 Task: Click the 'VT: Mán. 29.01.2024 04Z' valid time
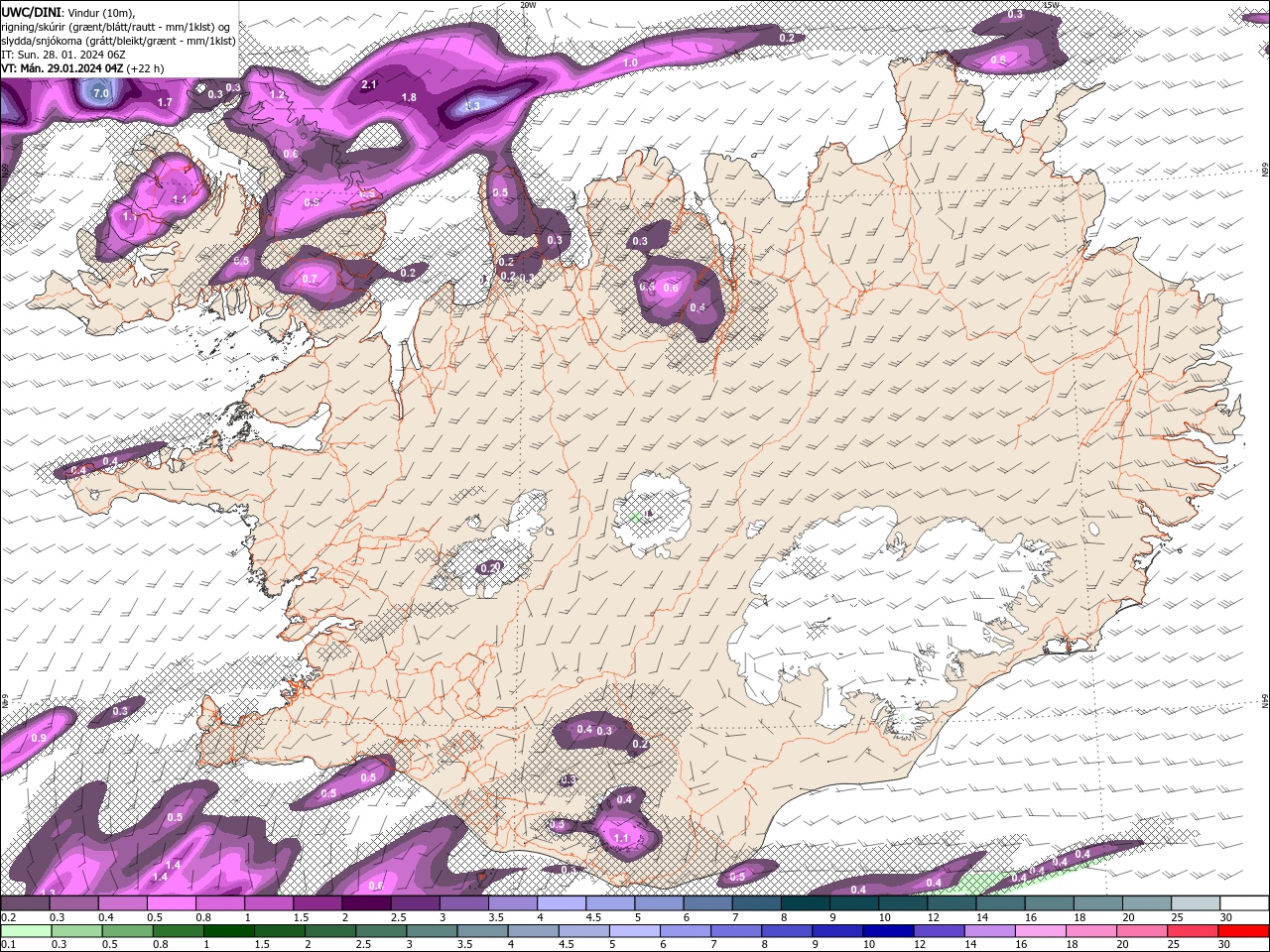62,68
